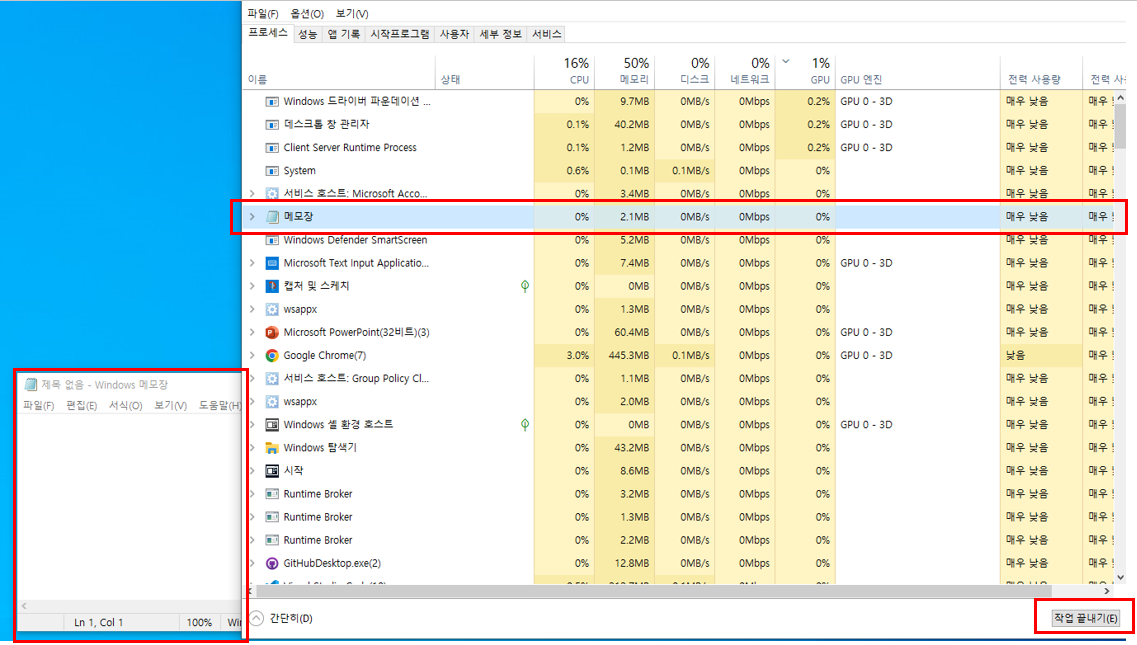Click 간단히(D) to show fewer details

[291, 618]
